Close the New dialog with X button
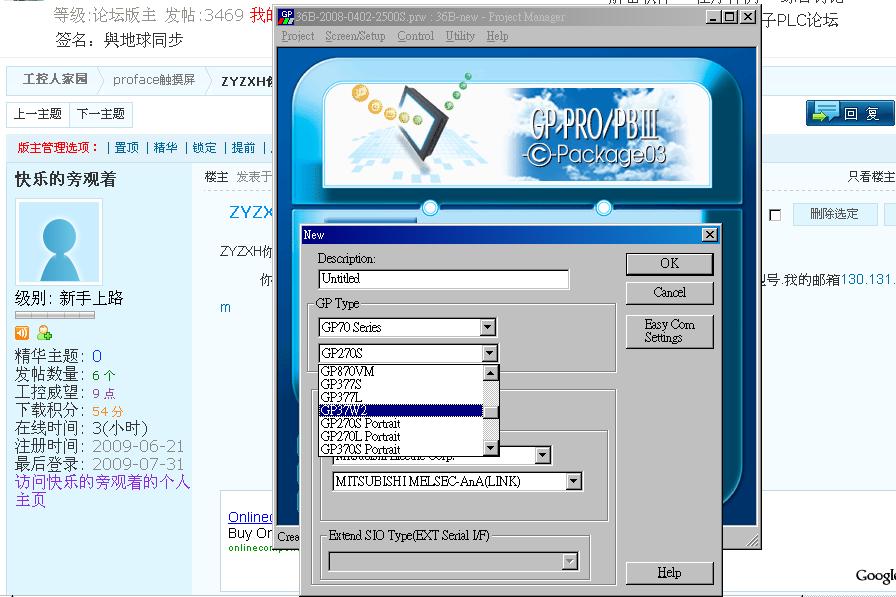This screenshot has height=597, width=896. (x=709, y=235)
